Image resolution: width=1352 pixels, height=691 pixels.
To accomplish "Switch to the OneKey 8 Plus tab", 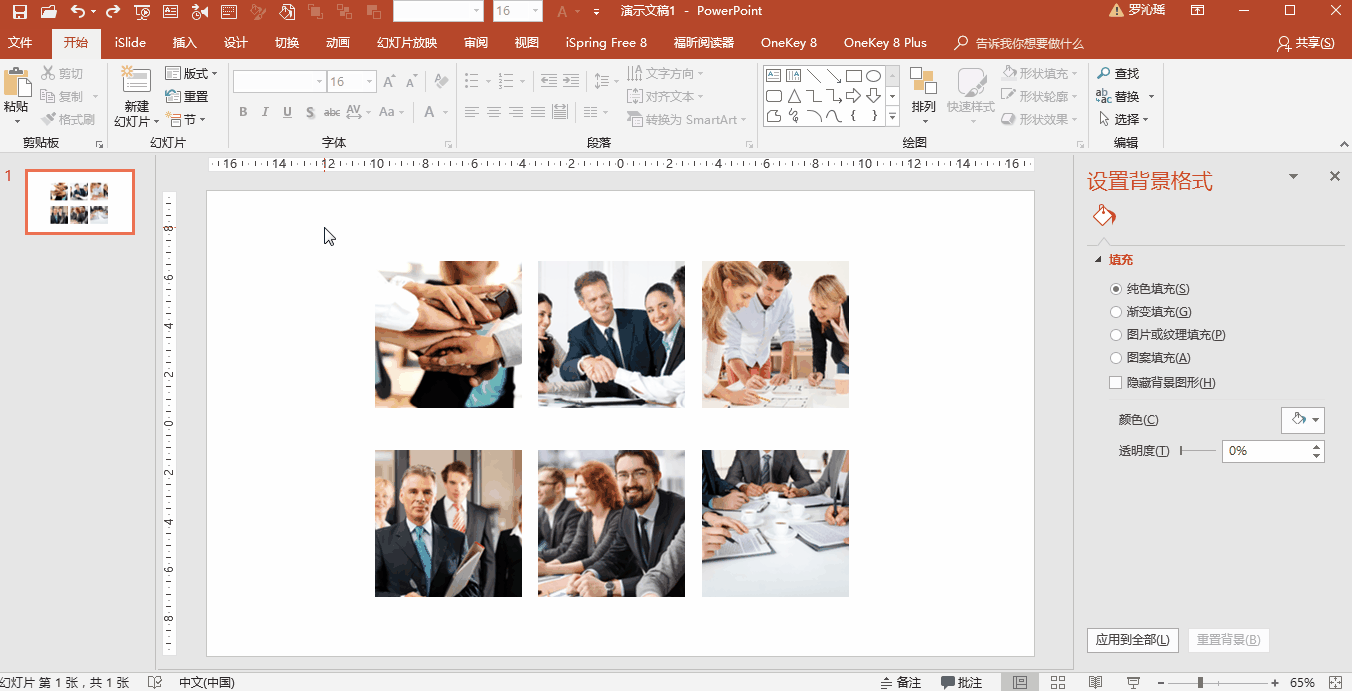I will pos(885,43).
